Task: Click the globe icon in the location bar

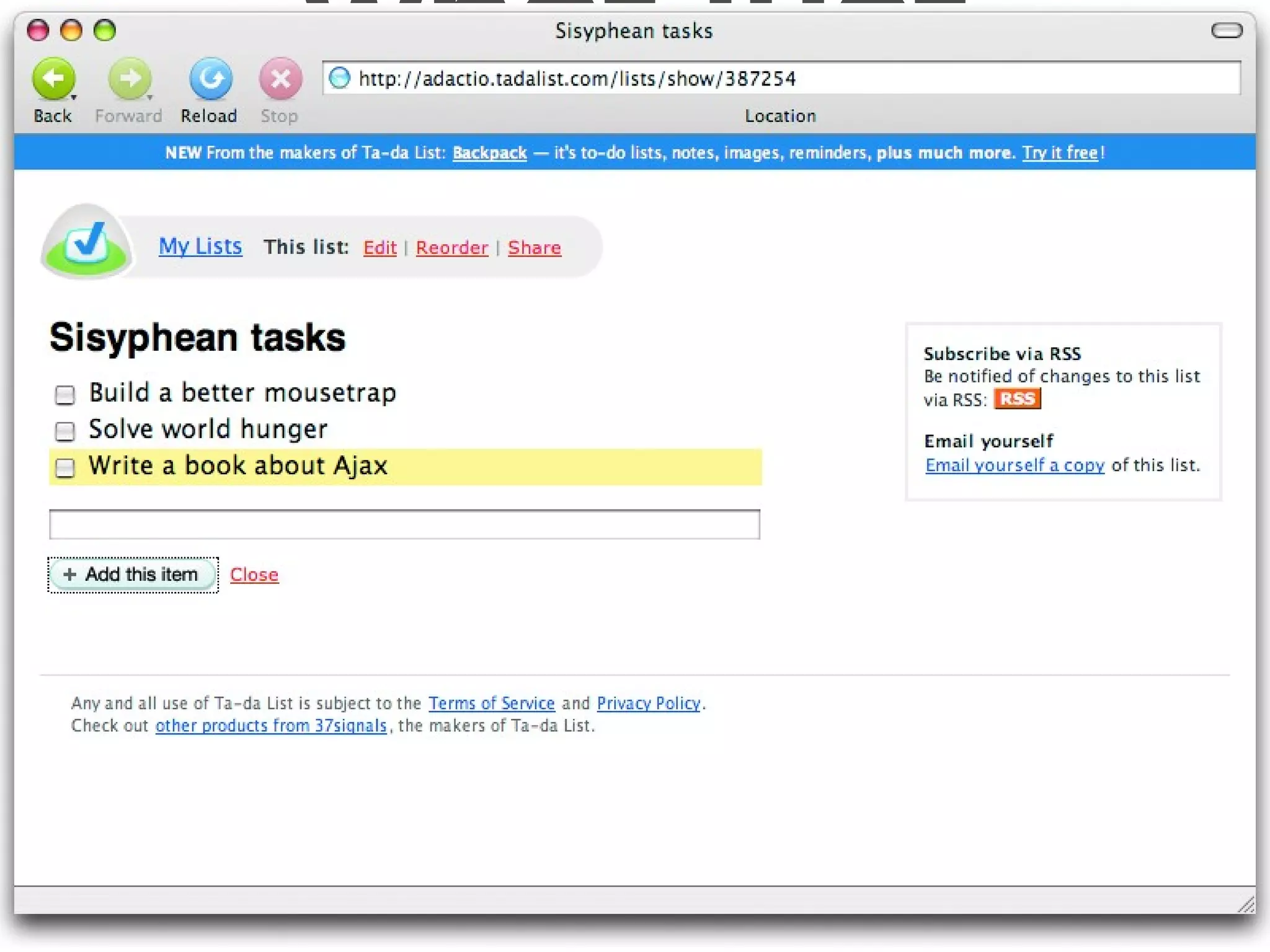Action: tap(340, 78)
